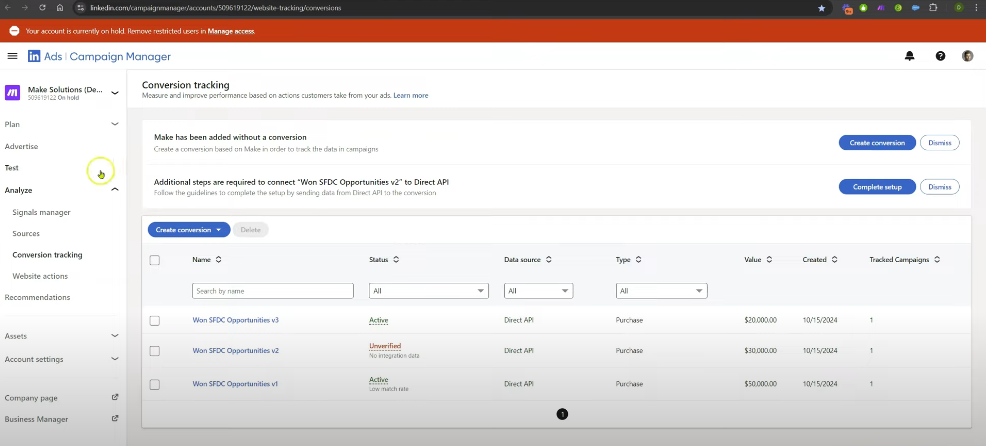Focus the Search by name field
The width and height of the screenshot is (986, 446).
[x=273, y=291]
